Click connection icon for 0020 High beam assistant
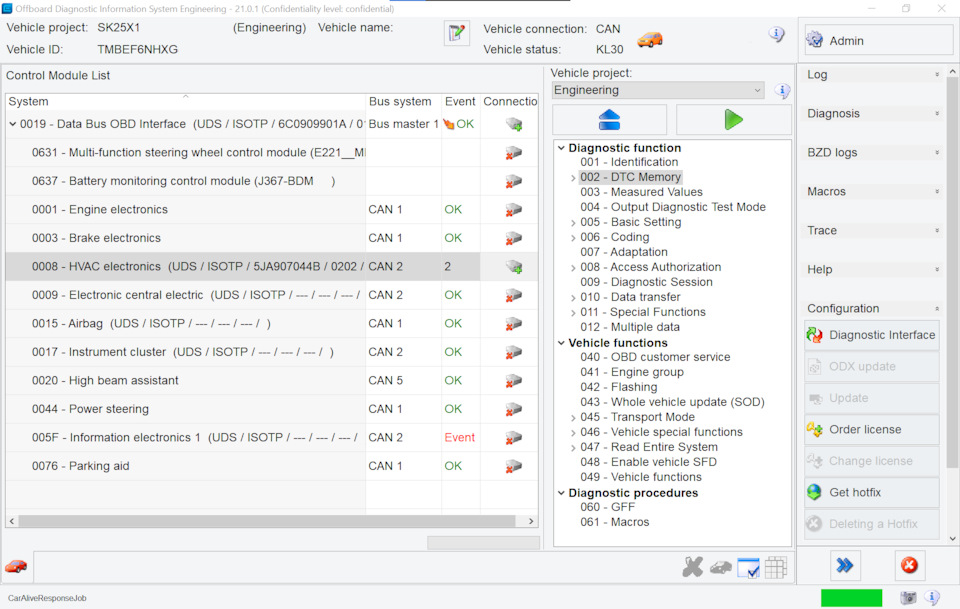960x609 pixels. coord(513,381)
